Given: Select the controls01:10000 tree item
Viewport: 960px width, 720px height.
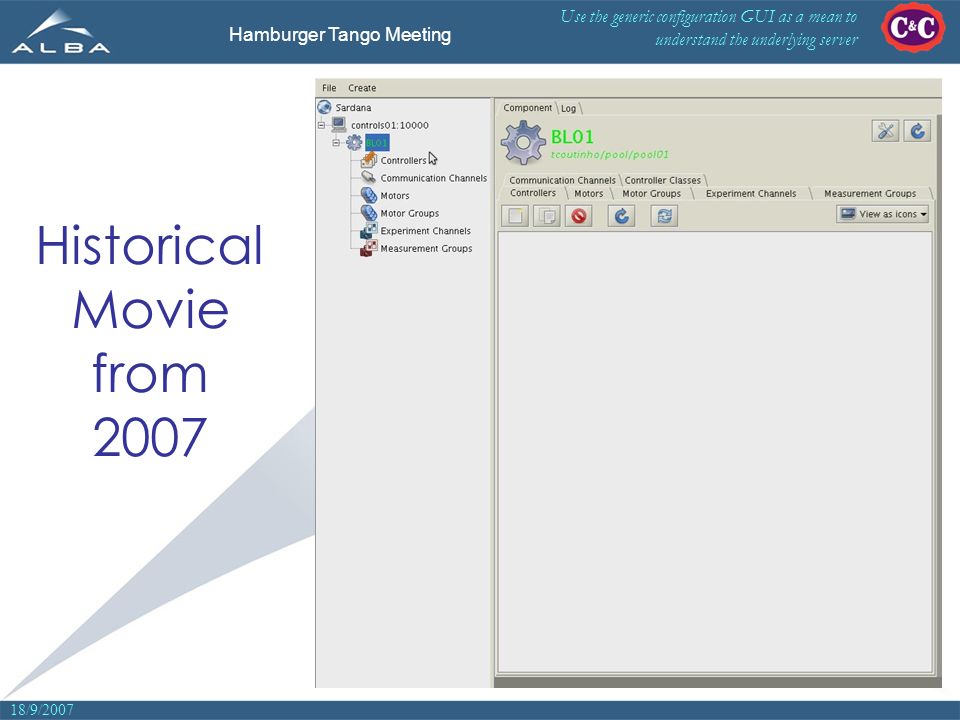Looking at the screenshot, I should click(389, 125).
